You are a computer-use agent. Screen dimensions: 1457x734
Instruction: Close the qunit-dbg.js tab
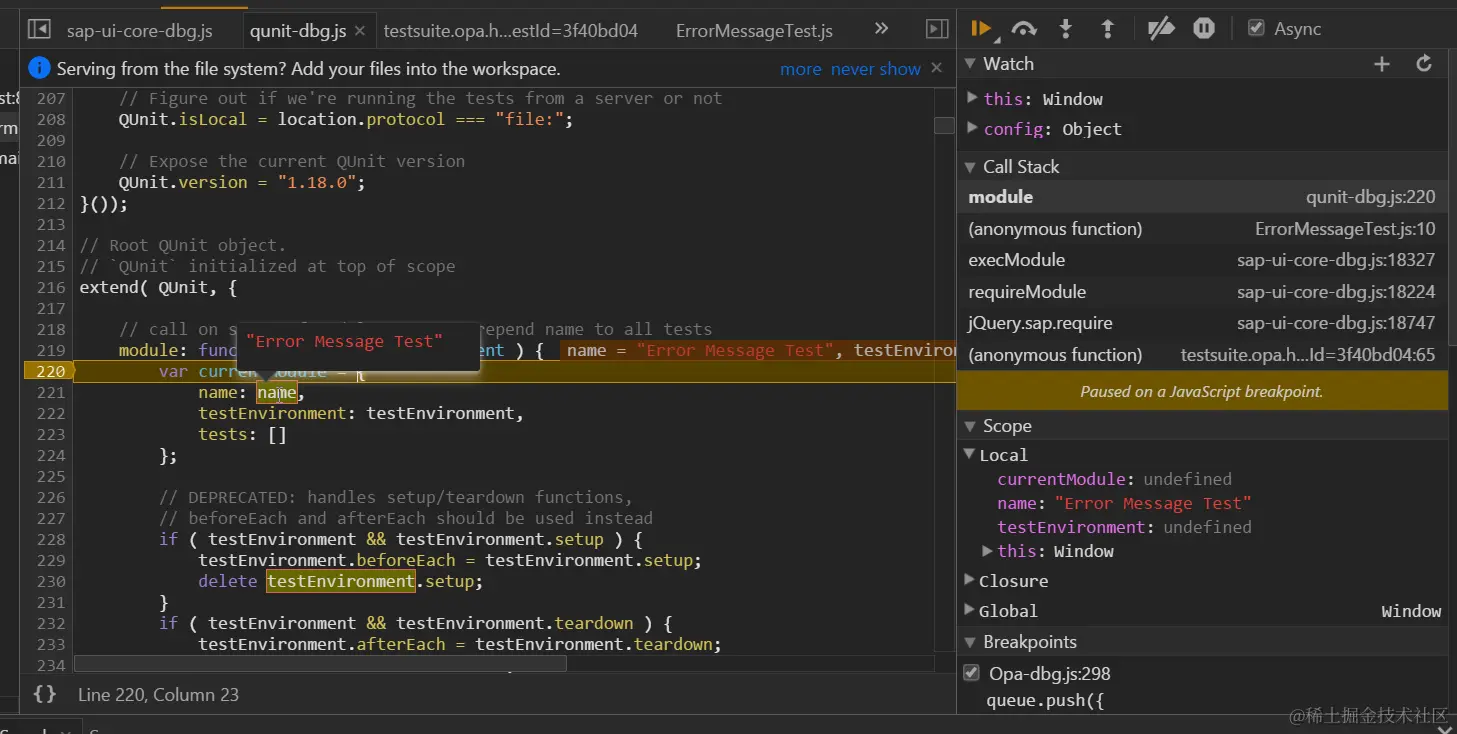point(360,30)
